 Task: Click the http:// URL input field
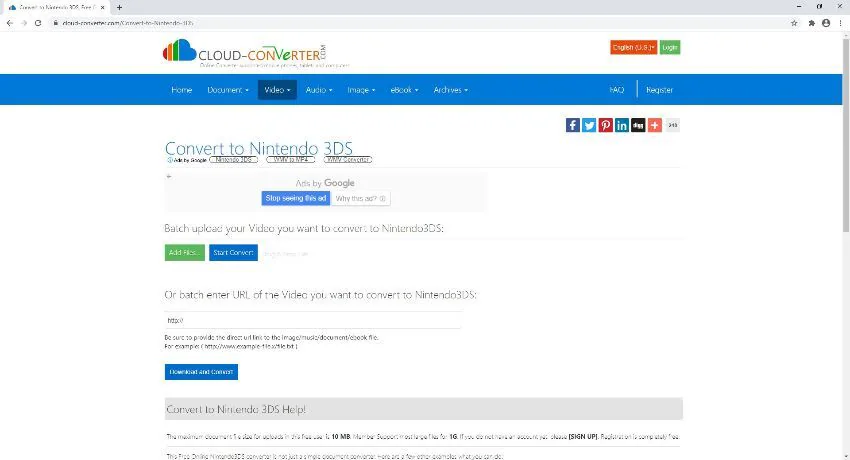pos(313,320)
